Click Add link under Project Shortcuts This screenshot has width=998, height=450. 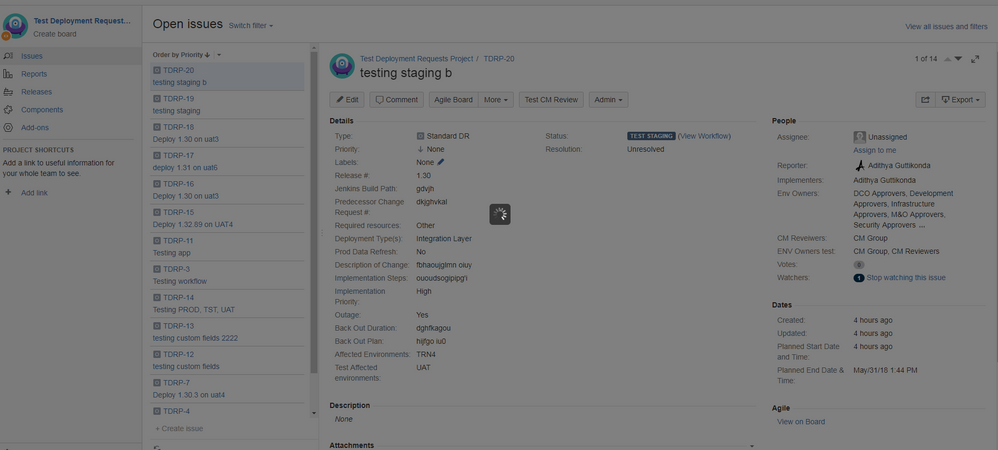point(34,193)
